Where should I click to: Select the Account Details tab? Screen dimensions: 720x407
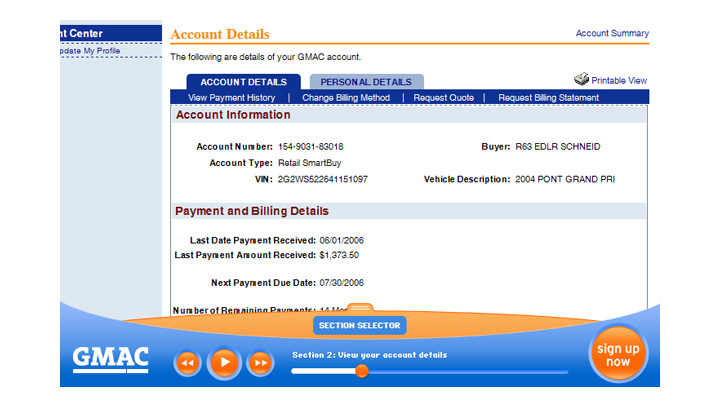pos(243,82)
